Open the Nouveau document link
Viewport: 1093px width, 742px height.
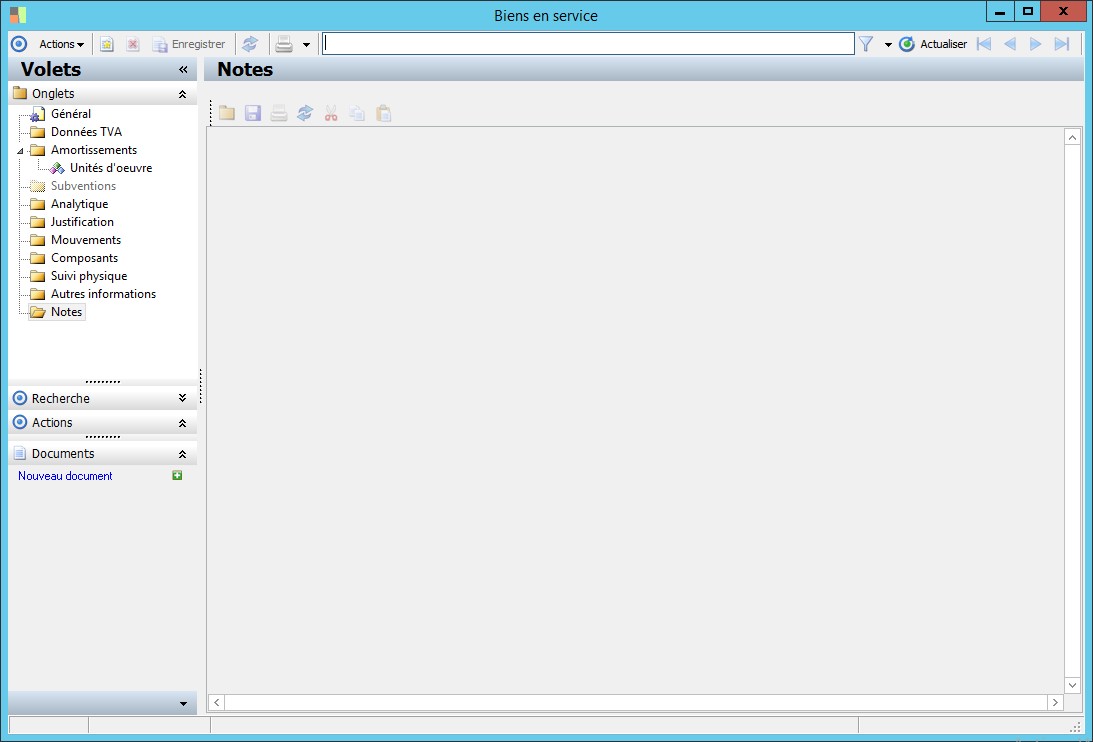pyautogui.click(x=65, y=476)
